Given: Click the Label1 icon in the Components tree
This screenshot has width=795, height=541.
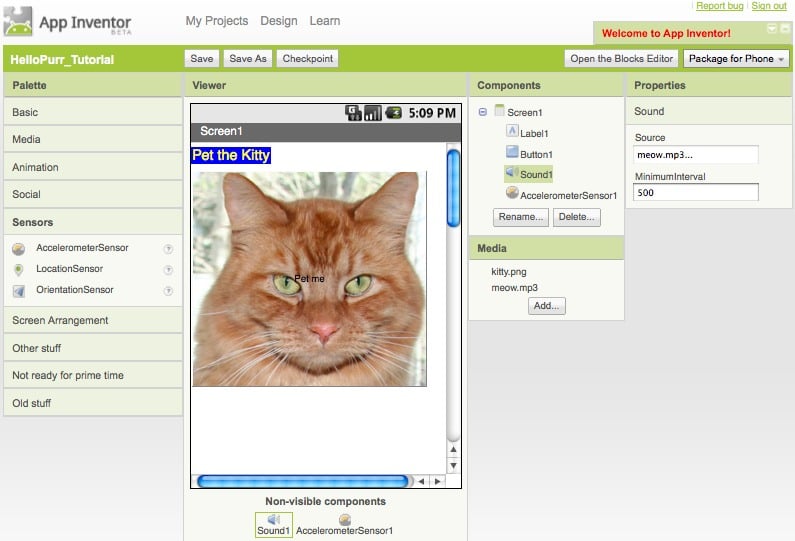Looking at the screenshot, I should 512,131.
